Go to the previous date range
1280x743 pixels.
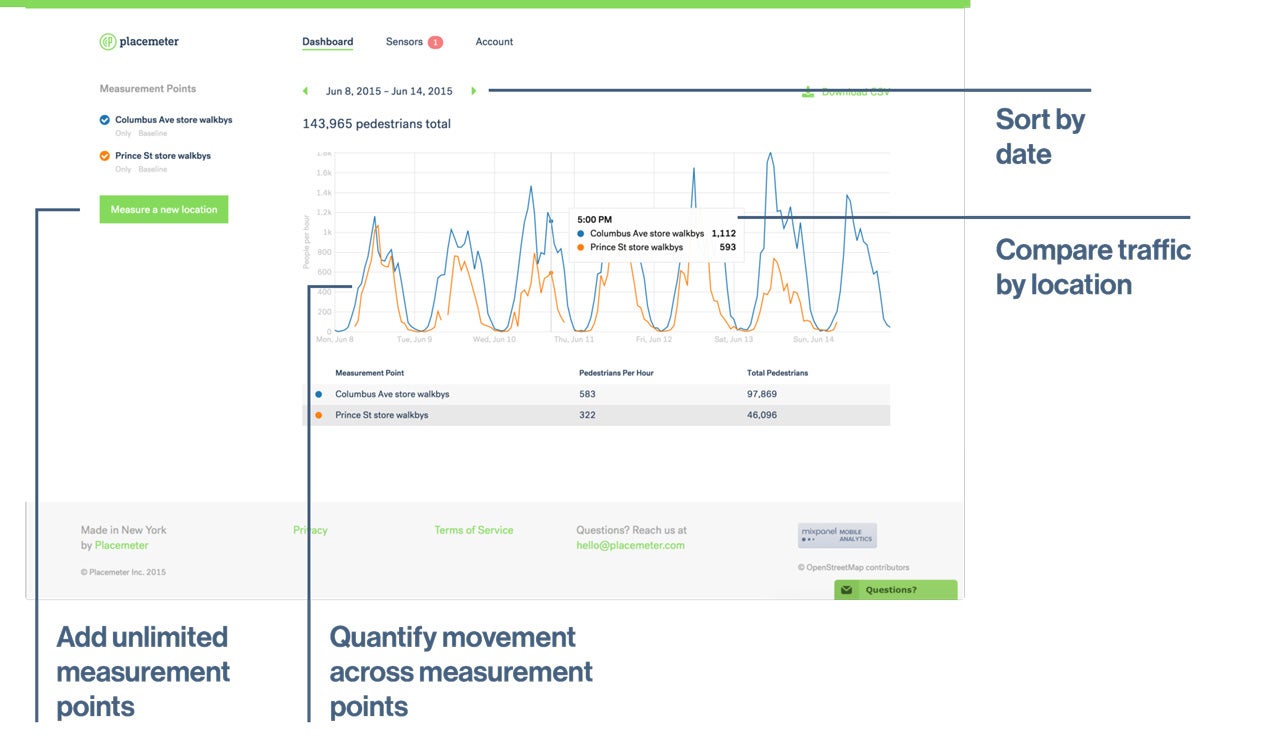(x=305, y=91)
